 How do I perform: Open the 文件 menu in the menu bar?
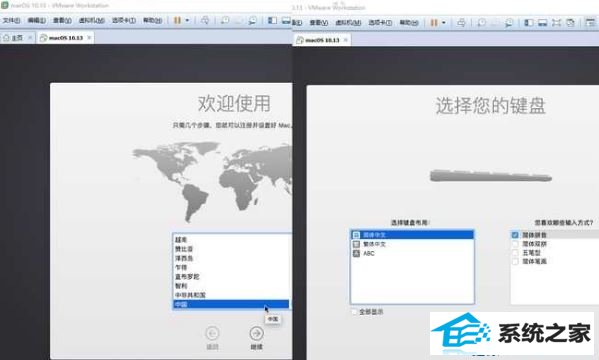(11, 20)
